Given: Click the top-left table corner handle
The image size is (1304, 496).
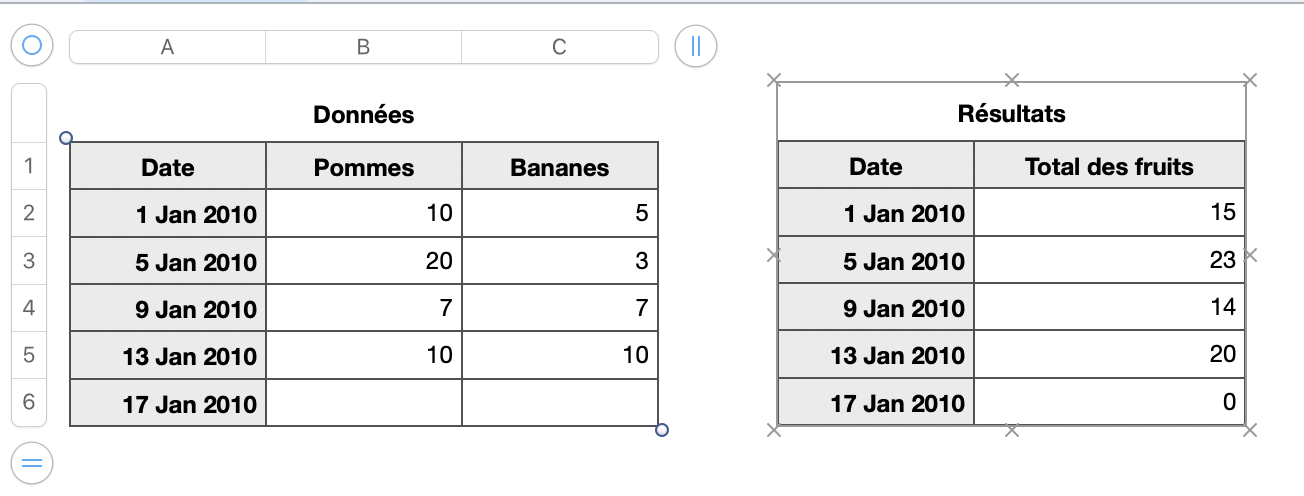Looking at the screenshot, I should pyautogui.click(x=66, y=138).
